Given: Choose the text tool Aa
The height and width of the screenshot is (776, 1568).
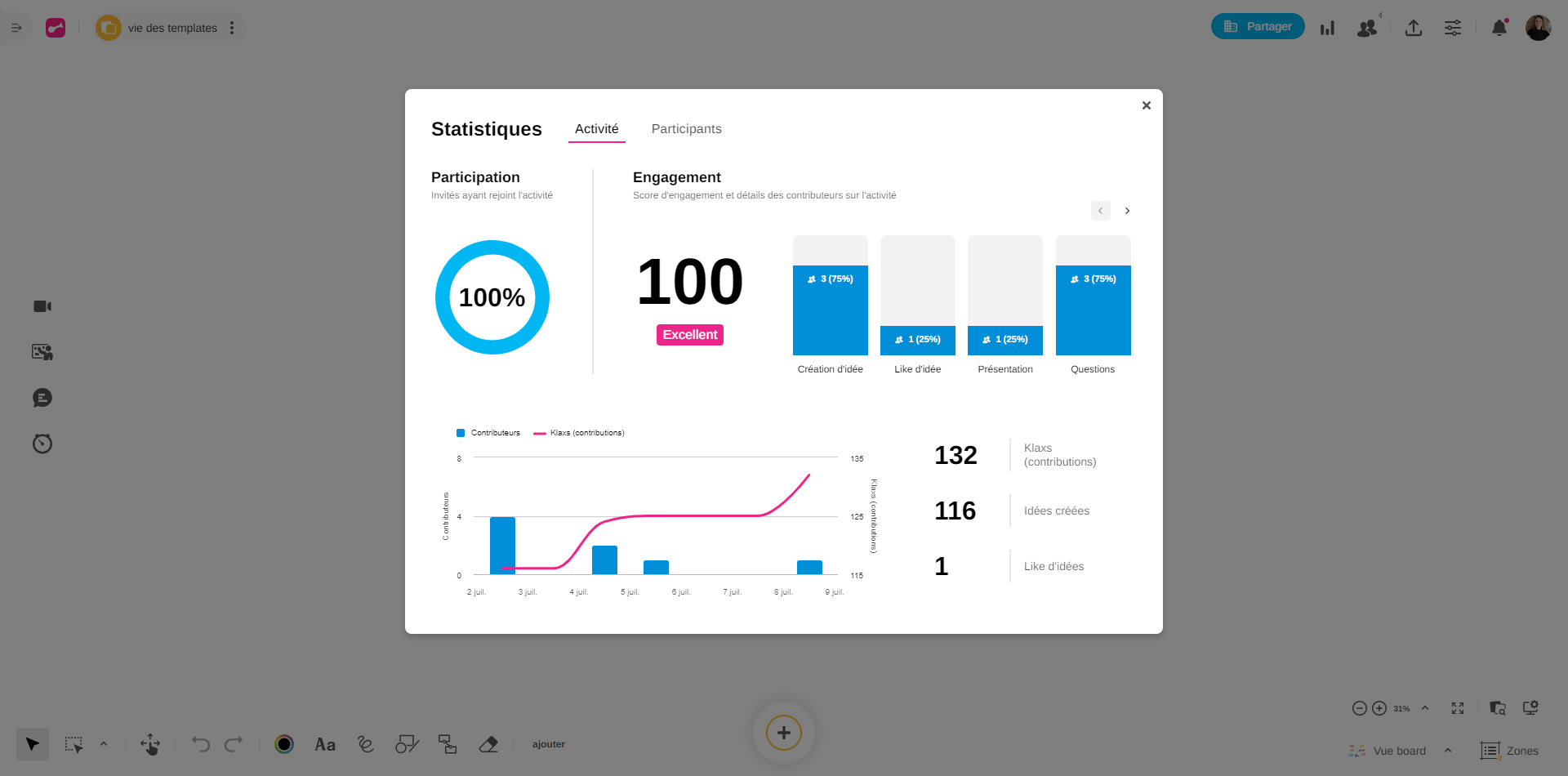Looking at the screenshot, I should click(325, 744).
